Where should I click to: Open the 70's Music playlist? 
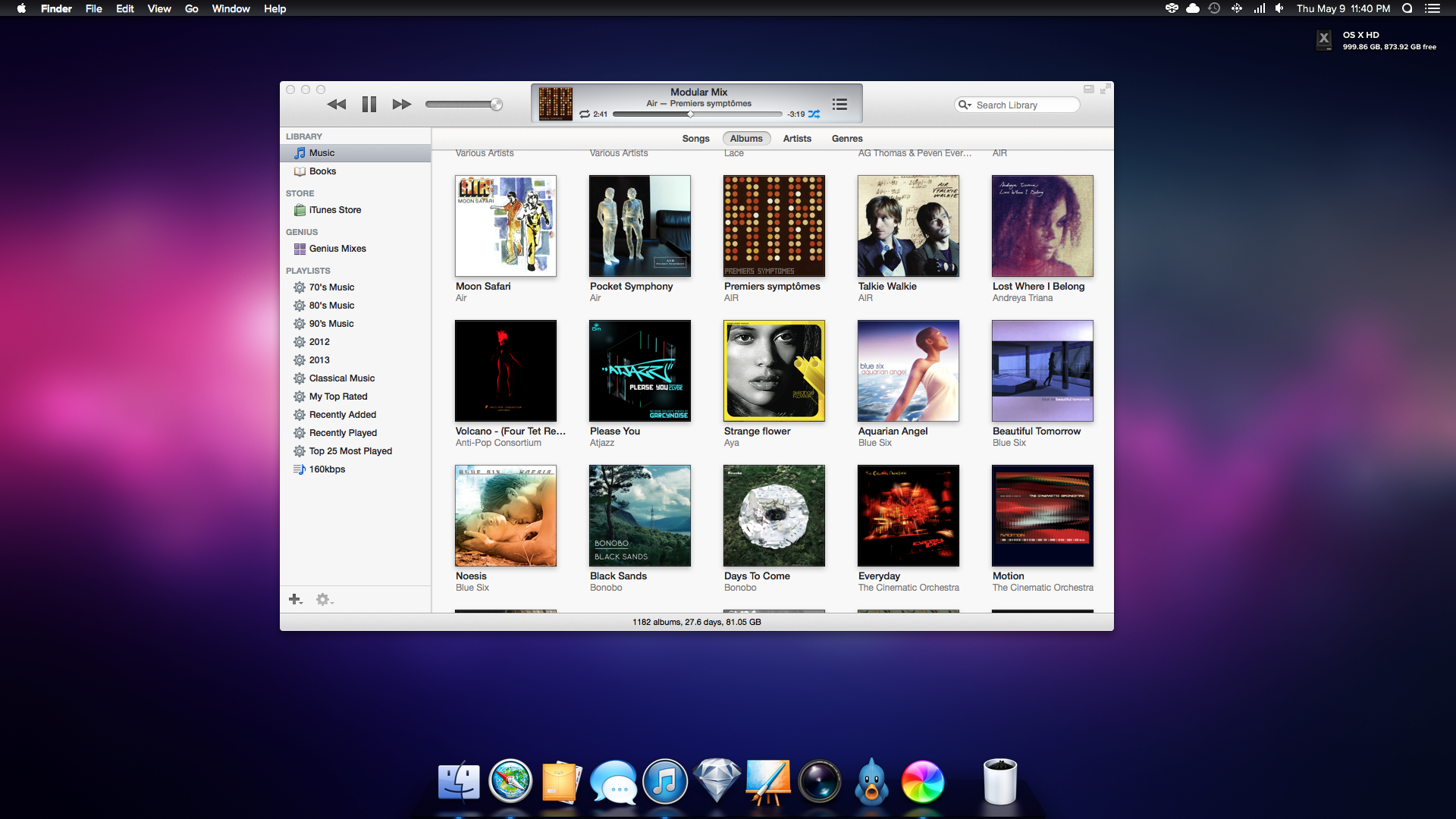click(x=356, y=287)
